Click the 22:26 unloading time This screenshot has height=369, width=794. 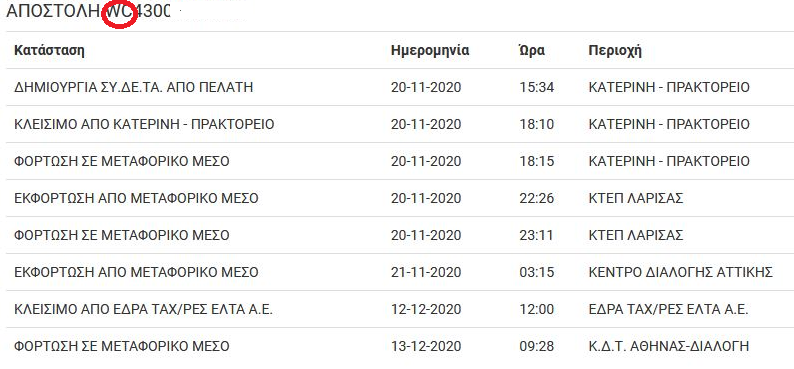pyautogui.click(x=537, y=198)
